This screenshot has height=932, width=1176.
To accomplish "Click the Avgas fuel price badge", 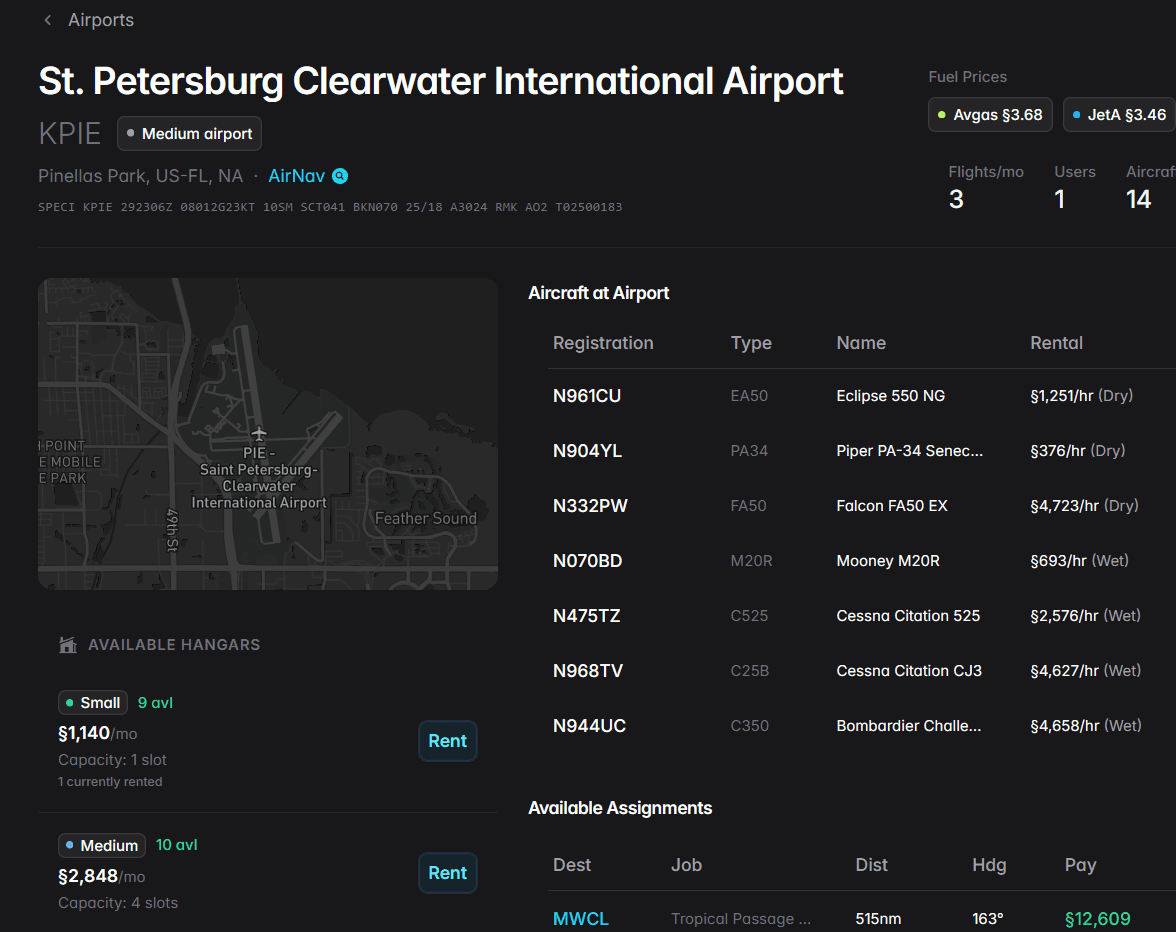I will pyautogui.click(x=990, y=115).
